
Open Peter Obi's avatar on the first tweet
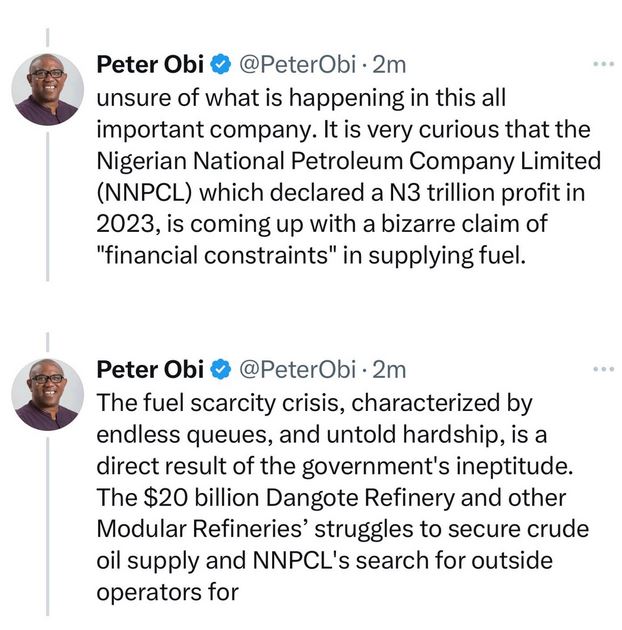click(x=47, y=89)
